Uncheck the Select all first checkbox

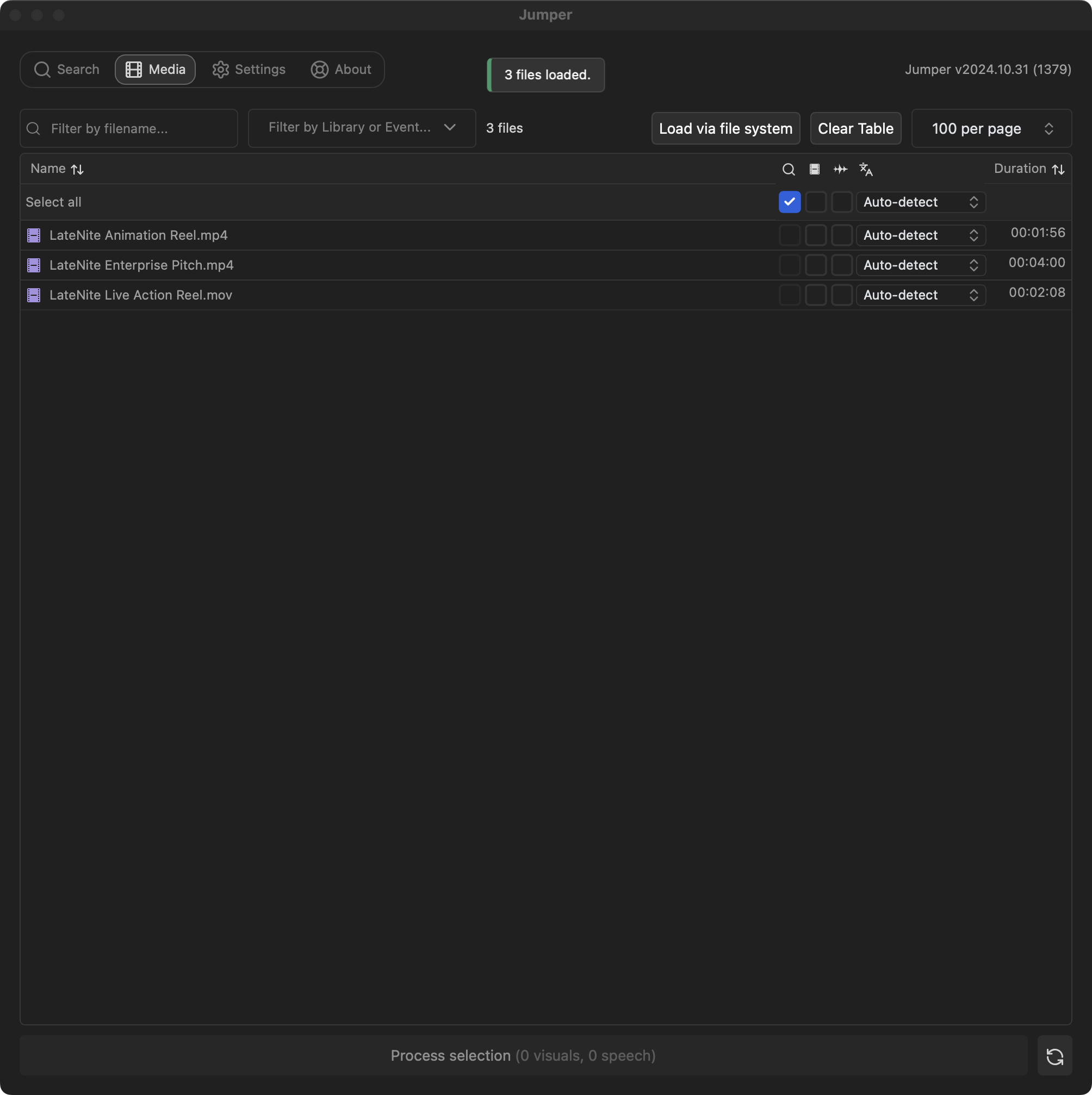(x=789, y=202)
